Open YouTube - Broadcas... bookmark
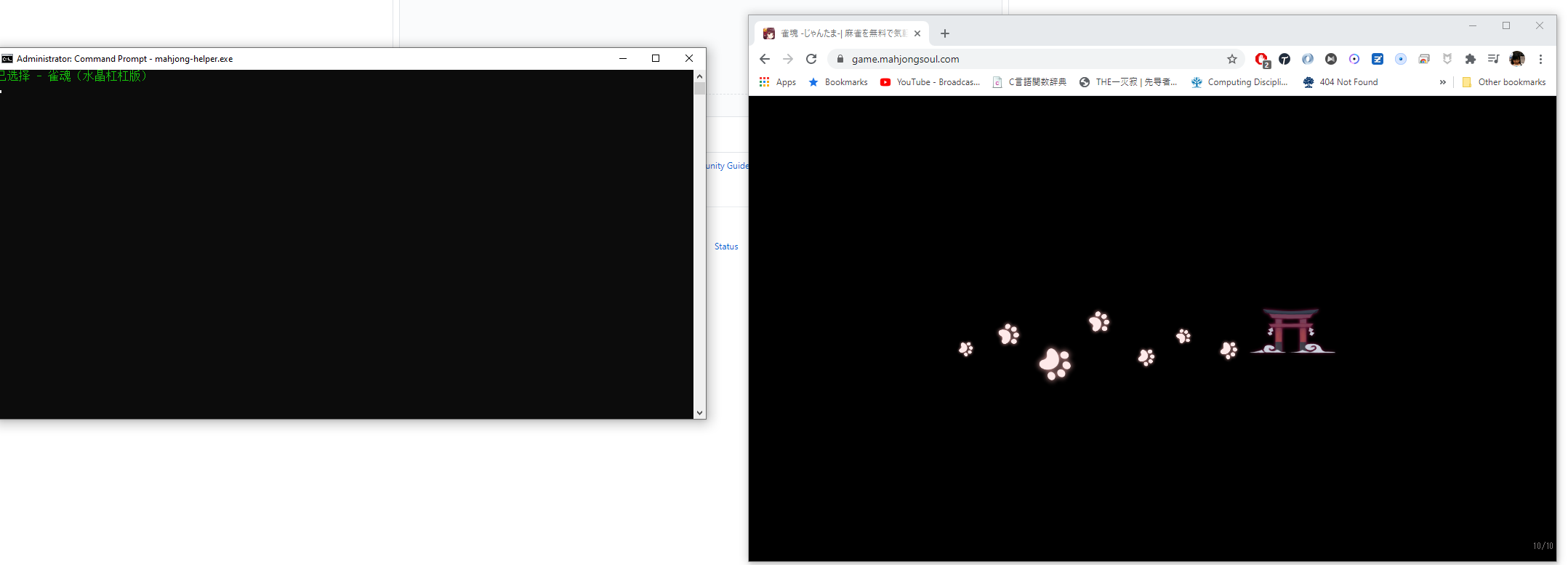Screen dimensions: 1568x565 [x=930, y=82]
